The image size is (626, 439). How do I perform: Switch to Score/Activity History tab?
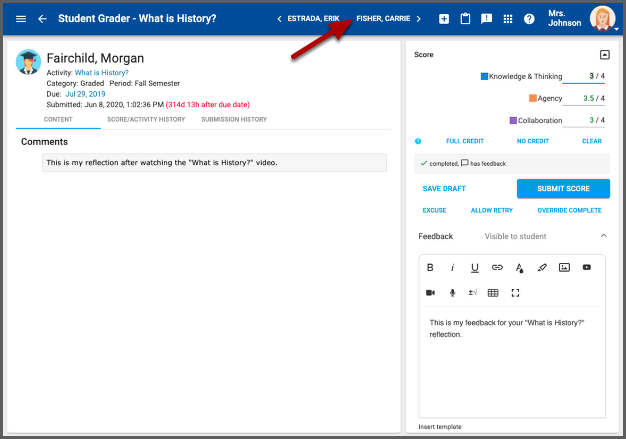point(145,119)
